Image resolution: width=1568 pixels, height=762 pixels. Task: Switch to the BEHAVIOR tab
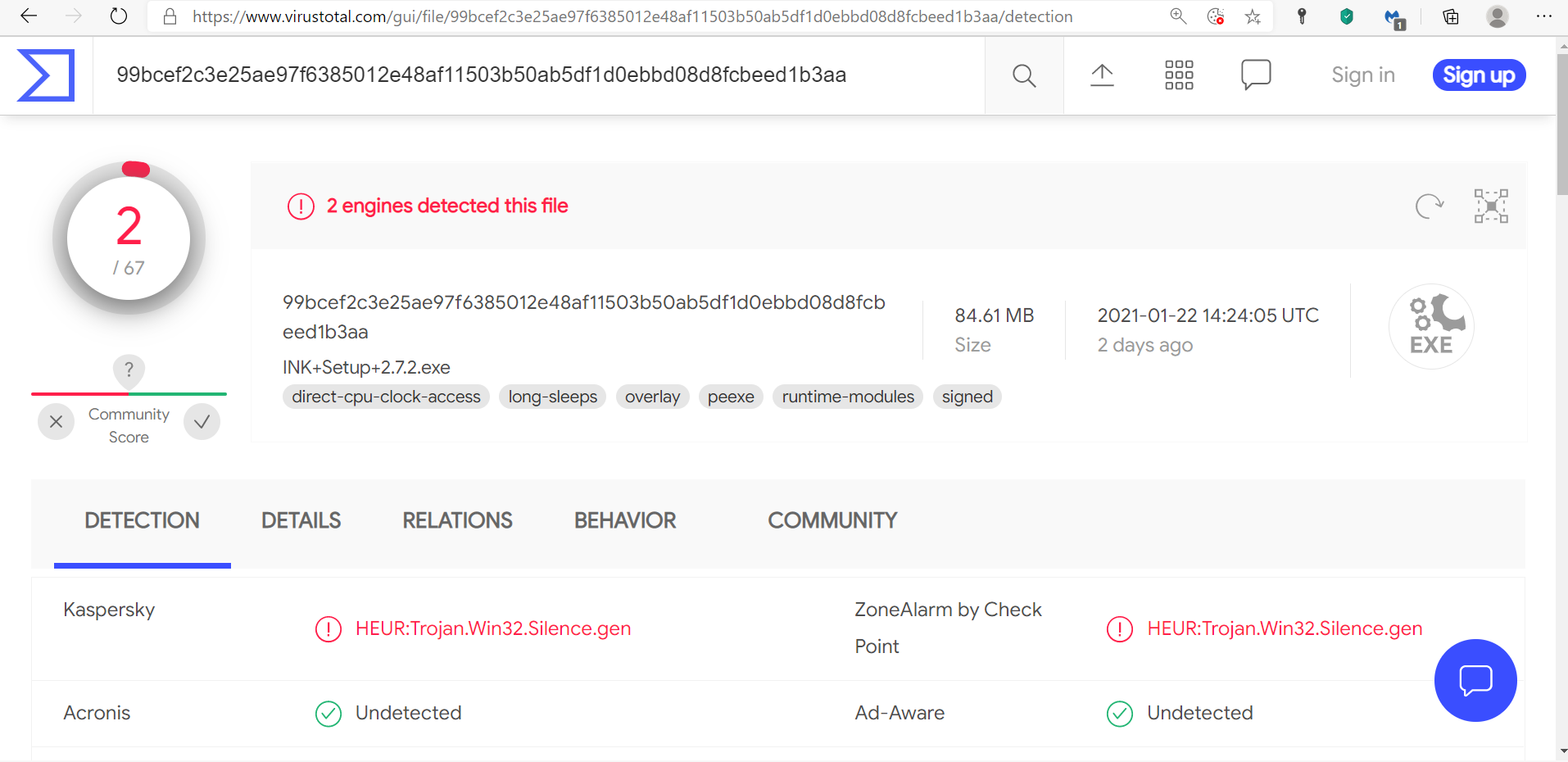click(626, 521)
